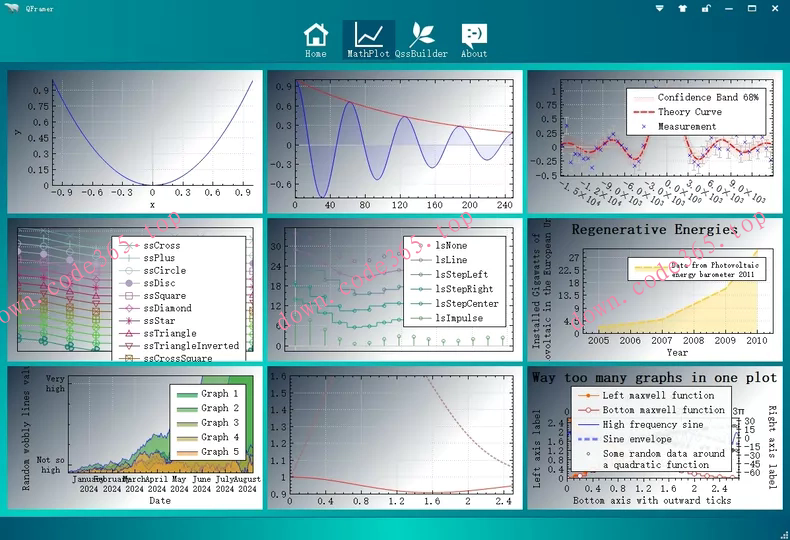790x540 pixels.
Task: Open the Home page icon
Action: tap(316, 40)
